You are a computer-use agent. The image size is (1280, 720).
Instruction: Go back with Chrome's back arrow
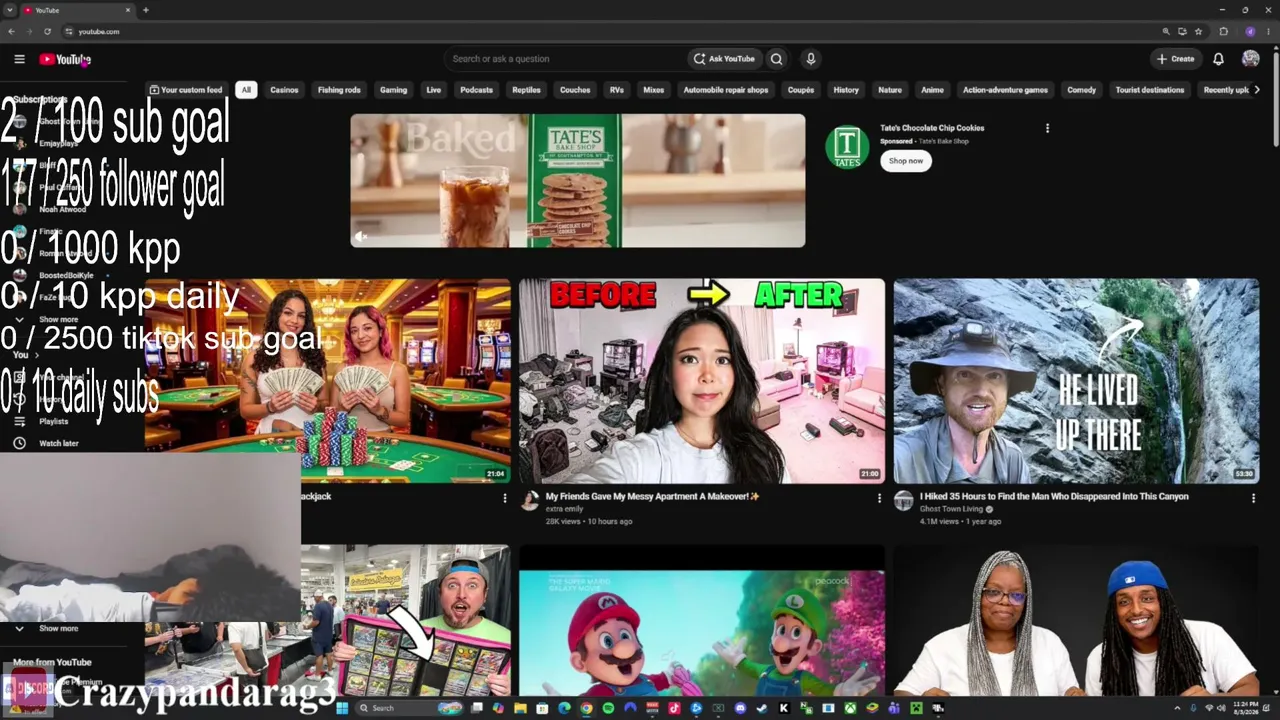coord(11,31)
